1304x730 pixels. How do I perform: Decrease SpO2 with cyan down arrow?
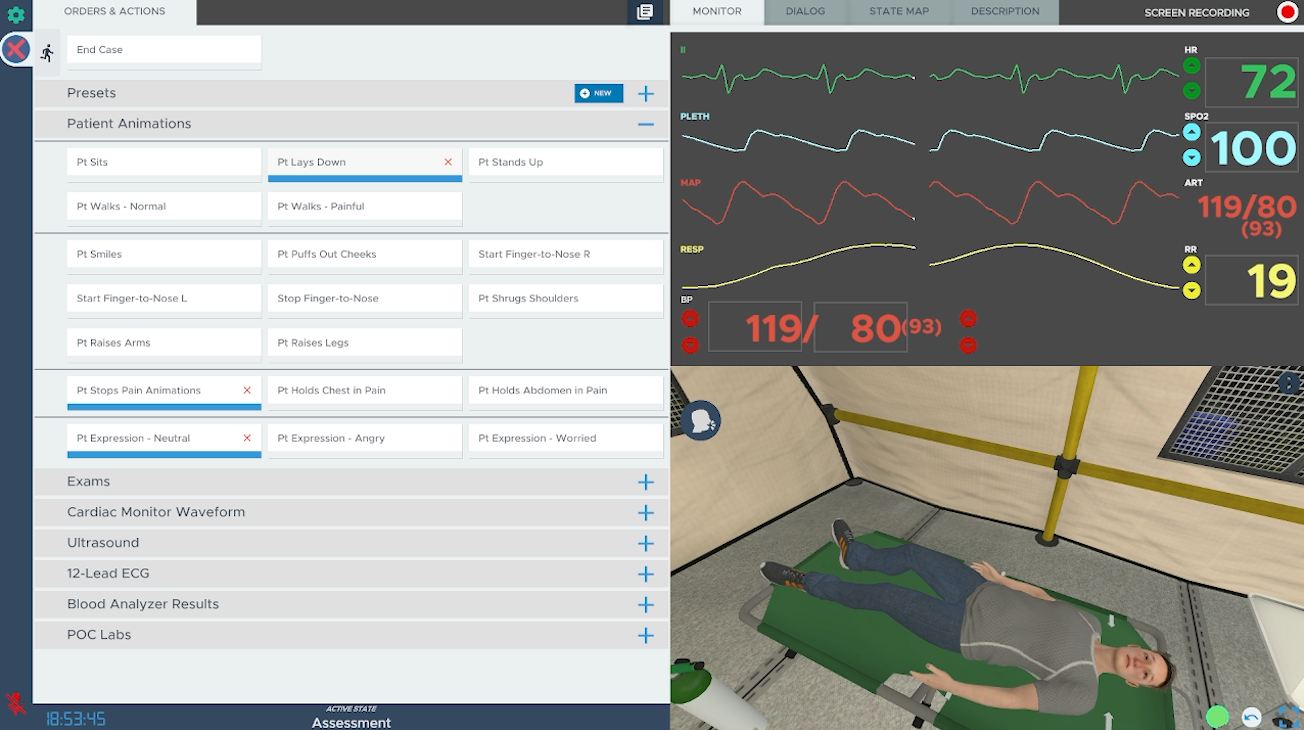tap(1191, 157)
